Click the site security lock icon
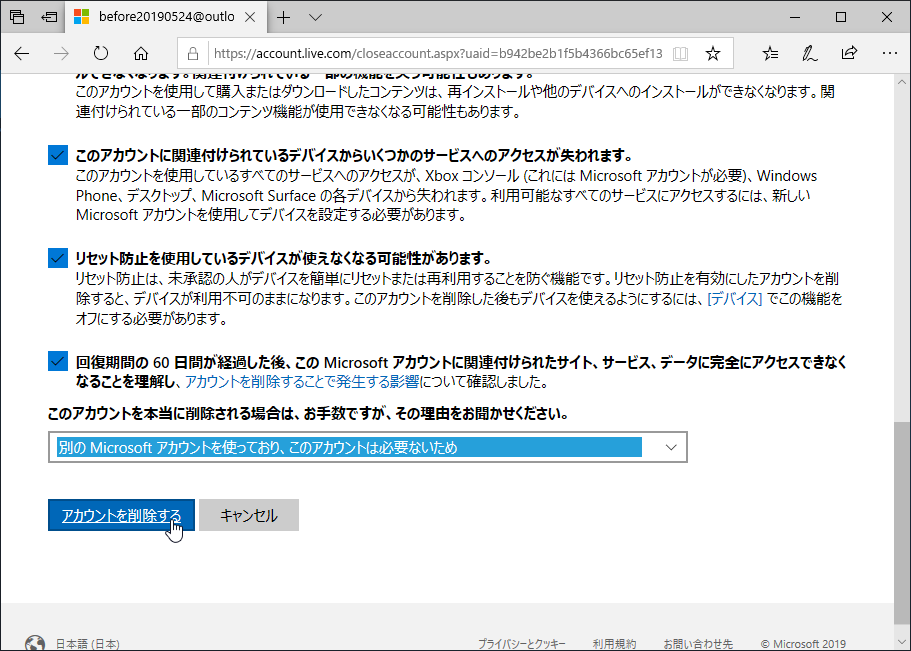The image size is (911, 651). 193,54
